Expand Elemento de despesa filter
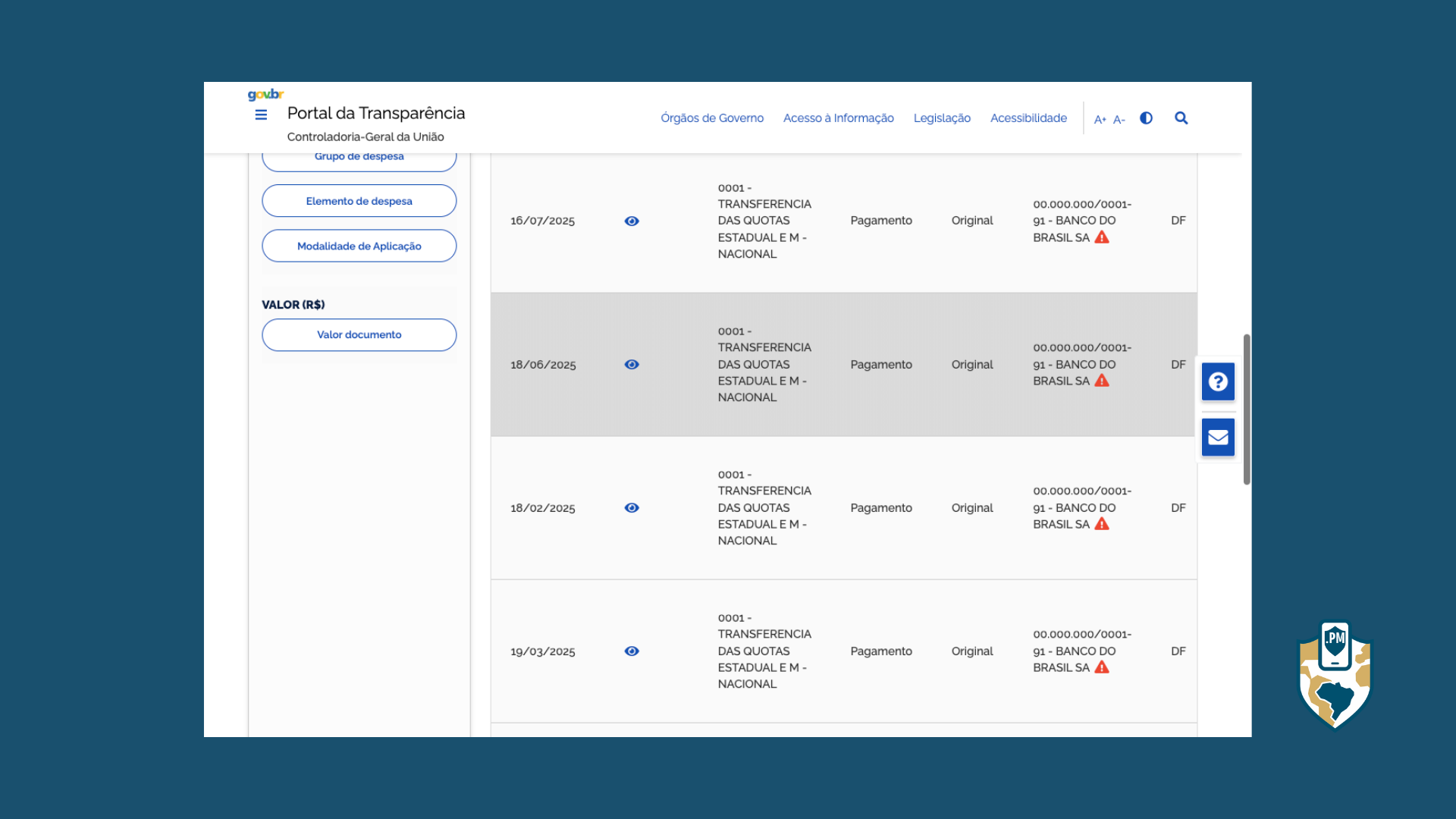Image resolution: width=1456 pixels, height=819 pixels. tap(359, 201)
